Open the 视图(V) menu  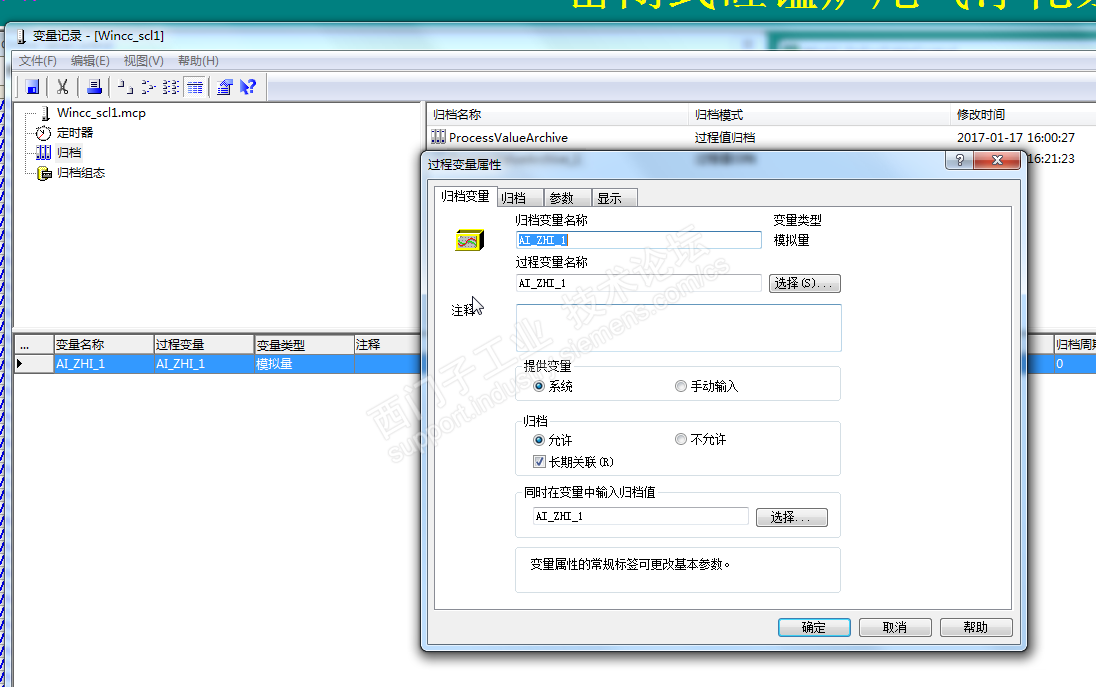tap(143, 61)
